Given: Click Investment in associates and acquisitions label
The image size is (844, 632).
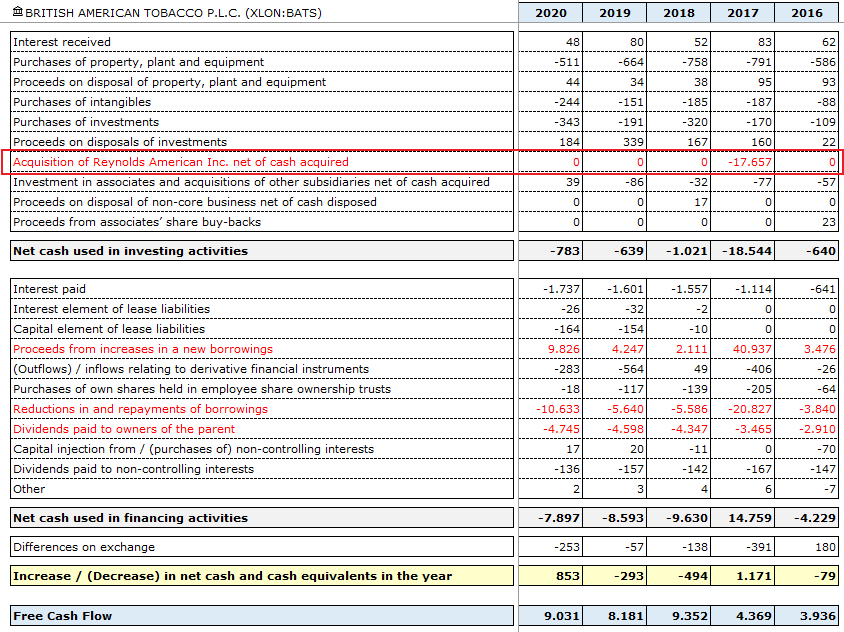Looking at the screenshot, I should tap(251, 182).
